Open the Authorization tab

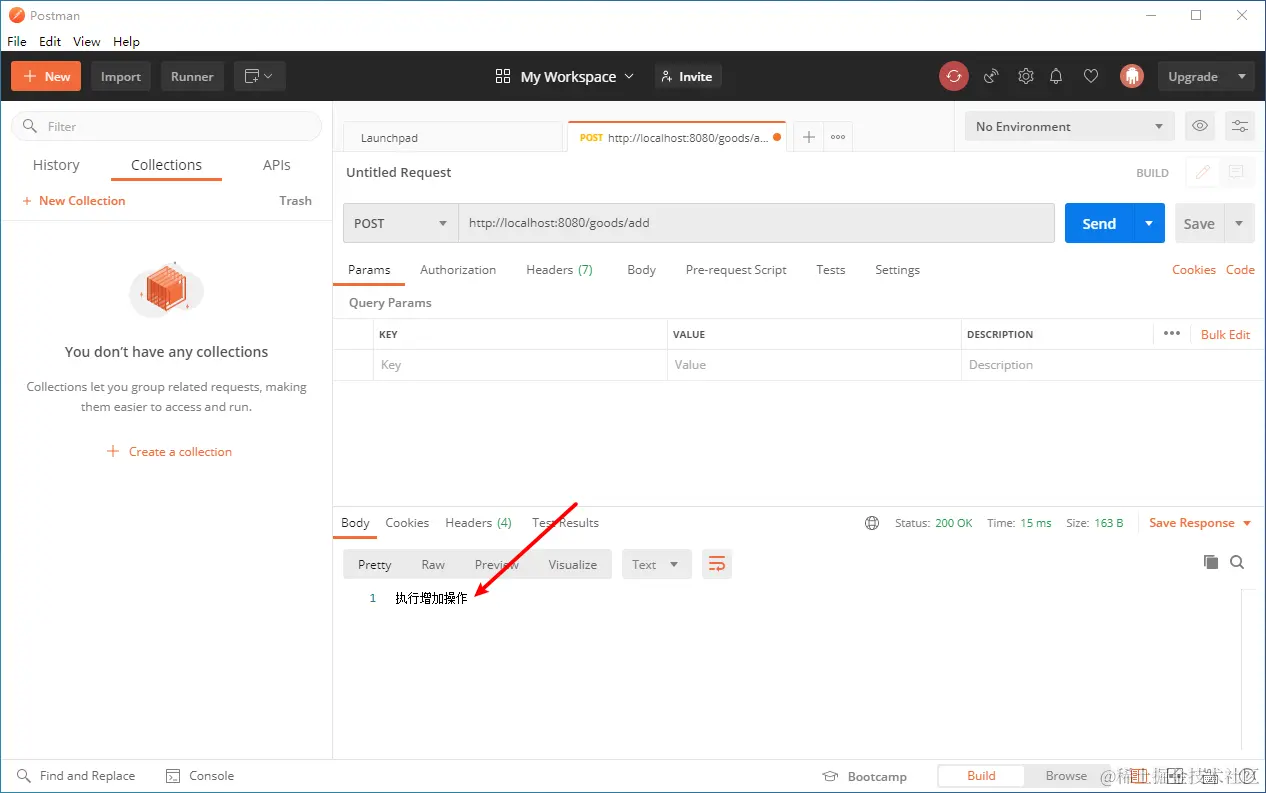(x=458, y=270)
